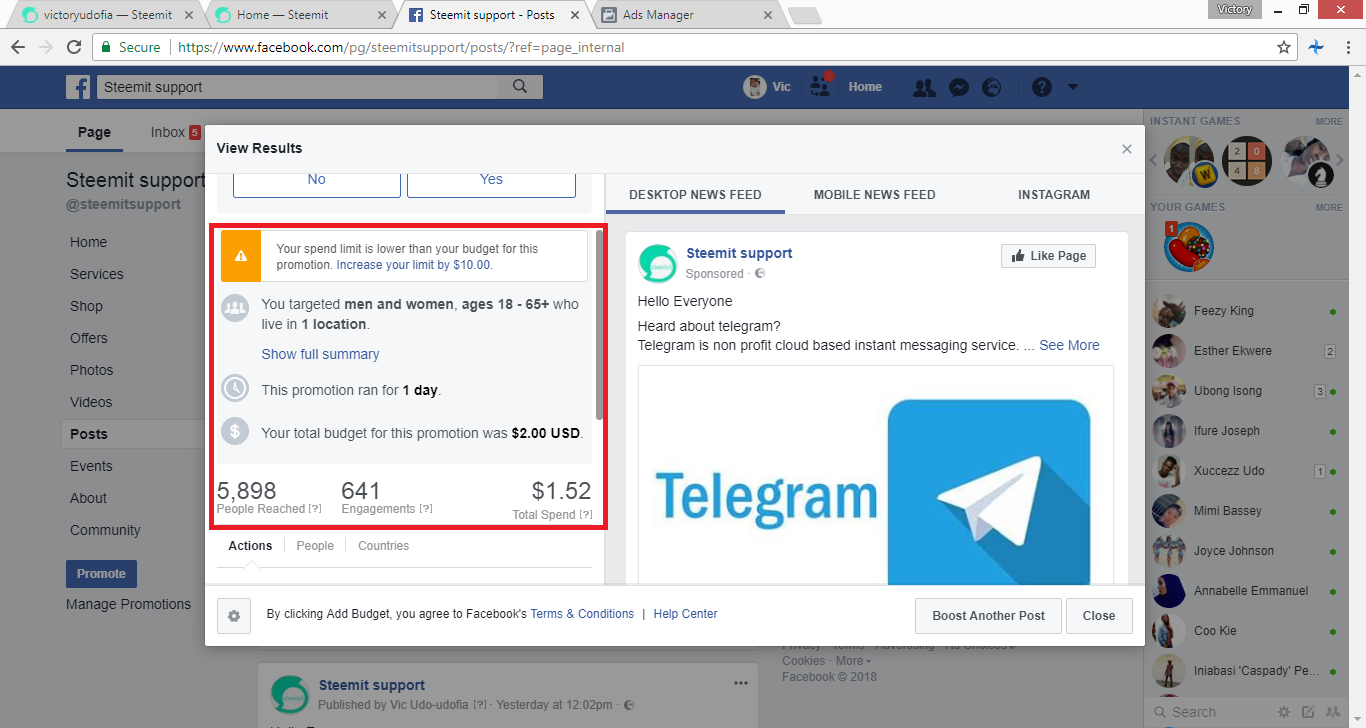Open the Countries tab

point(383,546)
